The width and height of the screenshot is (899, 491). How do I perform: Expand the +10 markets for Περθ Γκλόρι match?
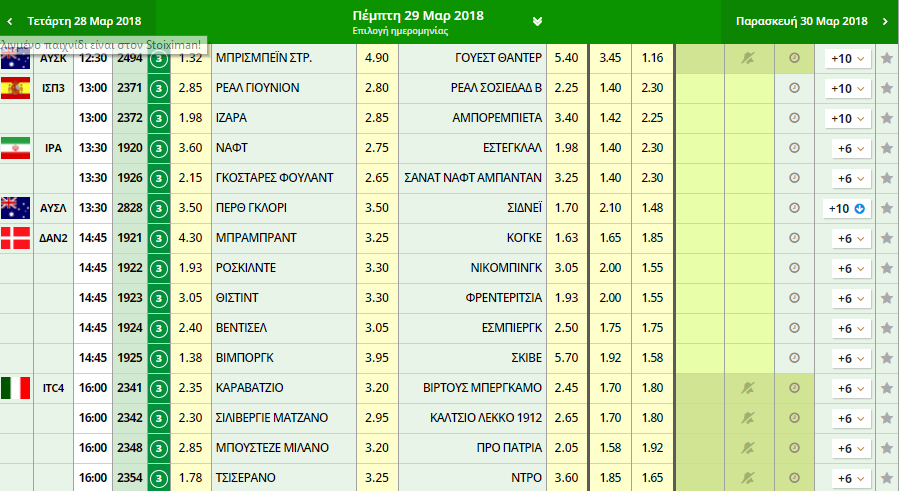[846, 208]
